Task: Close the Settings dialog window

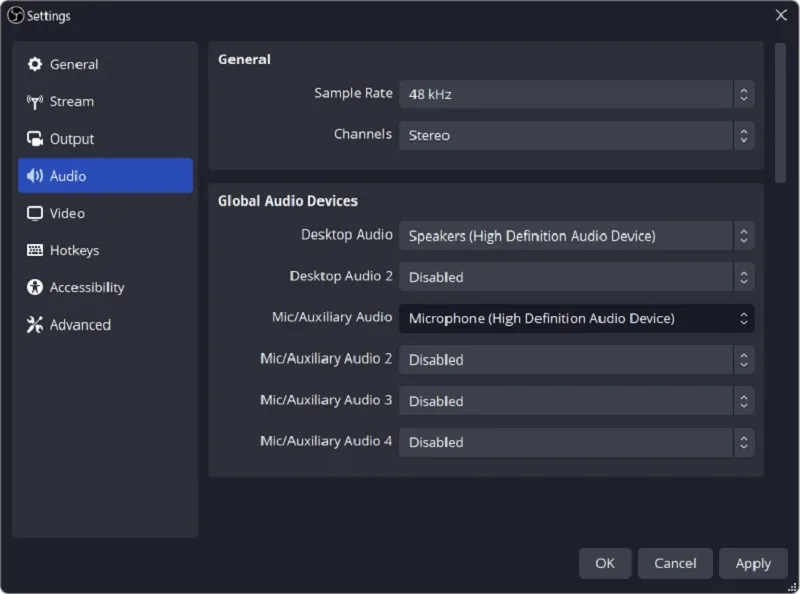Action: pyautogui.click(x=781, y=15)
